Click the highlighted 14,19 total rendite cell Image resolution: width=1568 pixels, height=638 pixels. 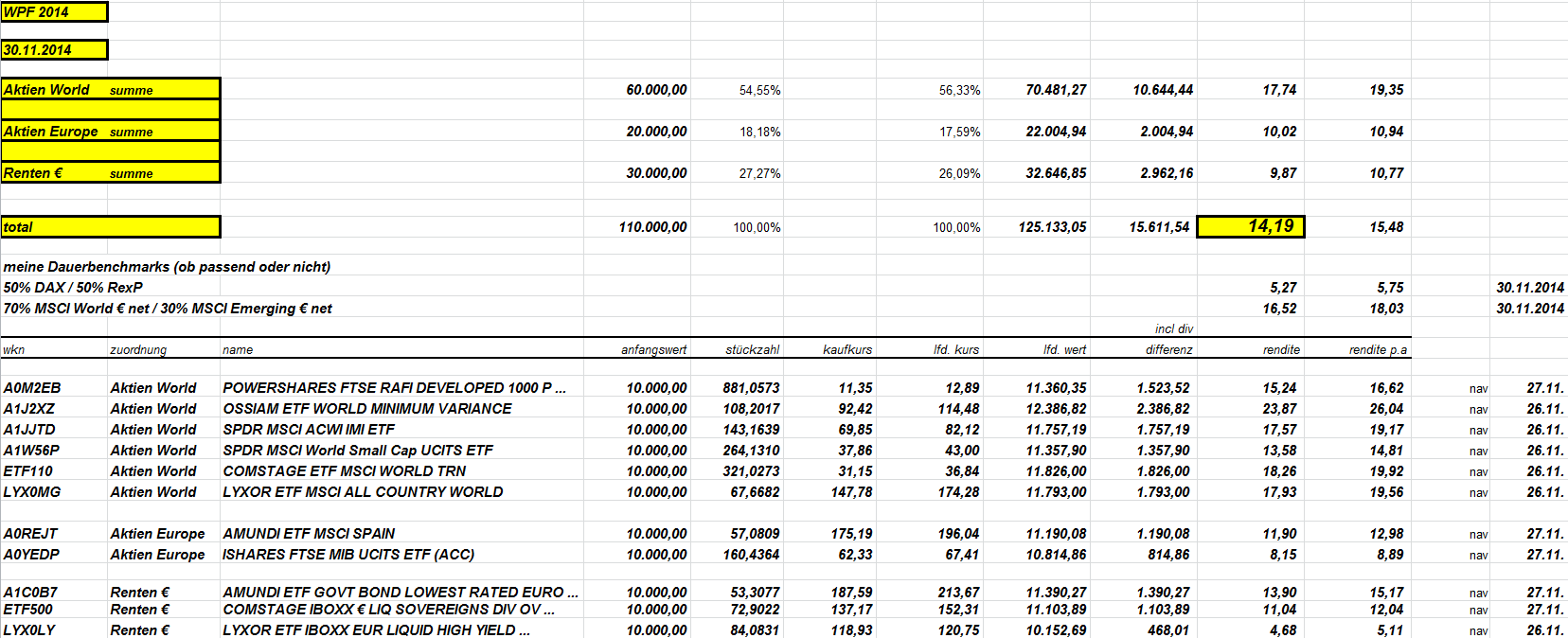point(1251,226)
